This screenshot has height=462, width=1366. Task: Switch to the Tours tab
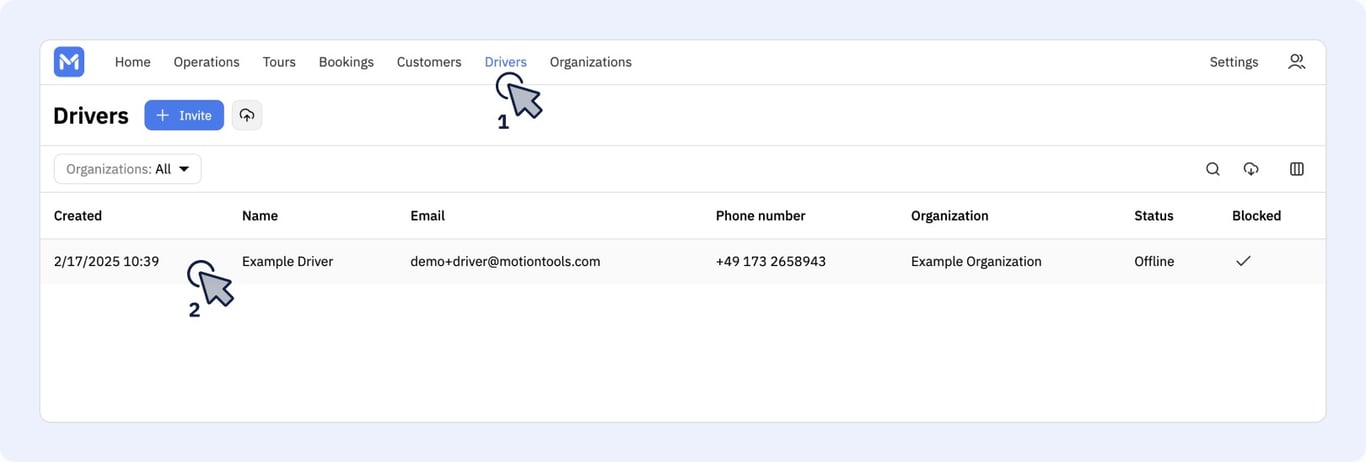(279, 62)
